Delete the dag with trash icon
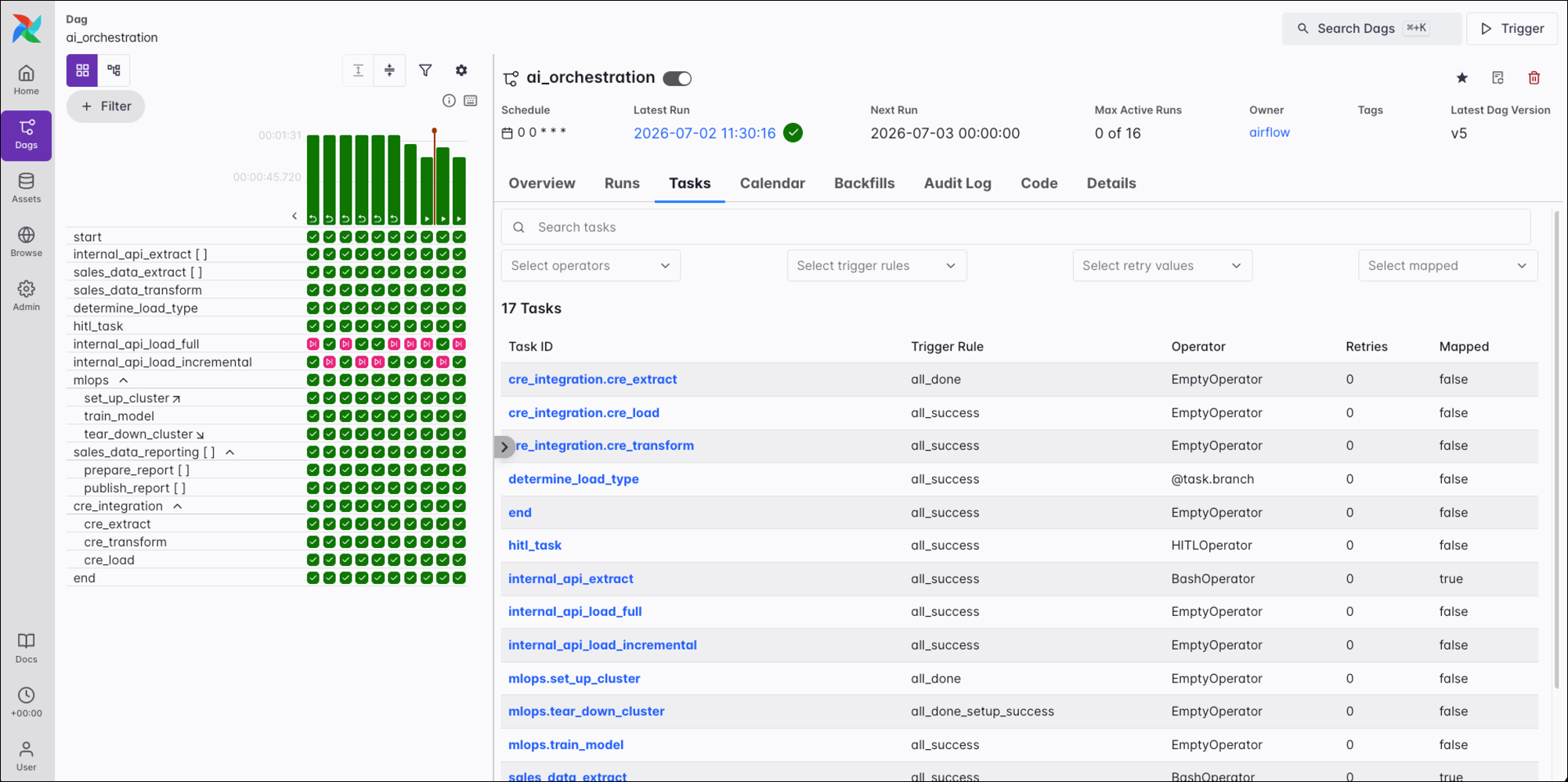 point(1534,77)
